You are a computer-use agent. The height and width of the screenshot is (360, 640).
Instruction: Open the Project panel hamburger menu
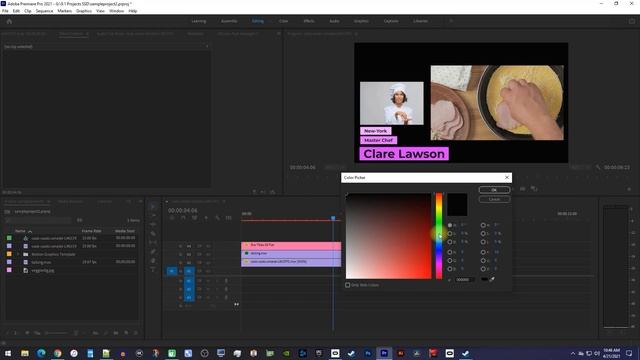click(49, 201)
